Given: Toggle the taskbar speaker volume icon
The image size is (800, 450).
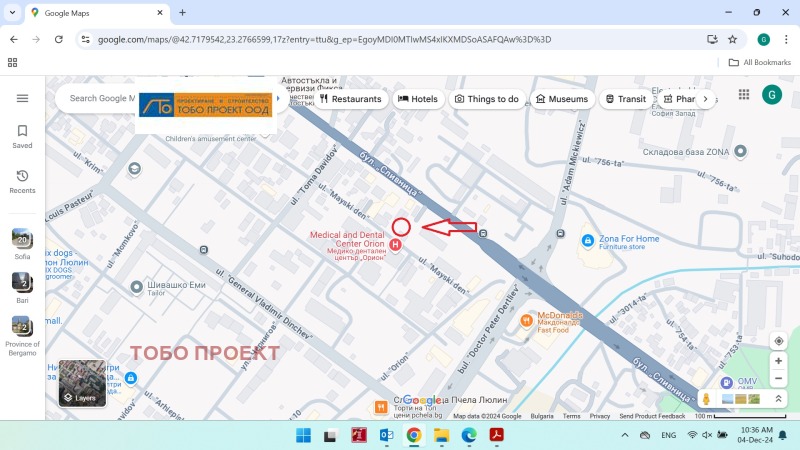Looking at the screenshot, I should click(707, 435).
